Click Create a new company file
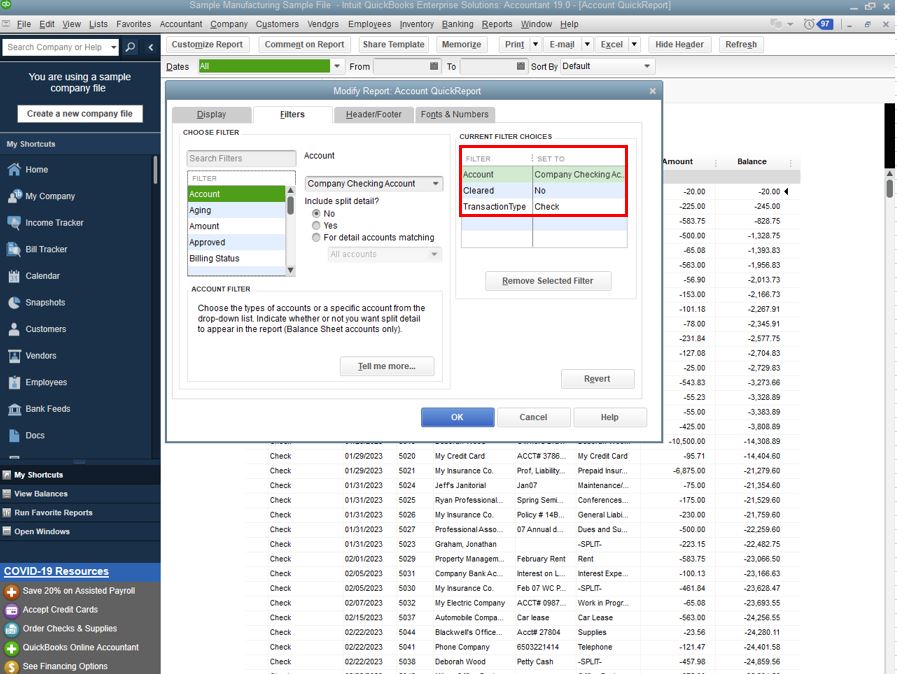Screen dimensions: 897x674 tap(80, 114)
